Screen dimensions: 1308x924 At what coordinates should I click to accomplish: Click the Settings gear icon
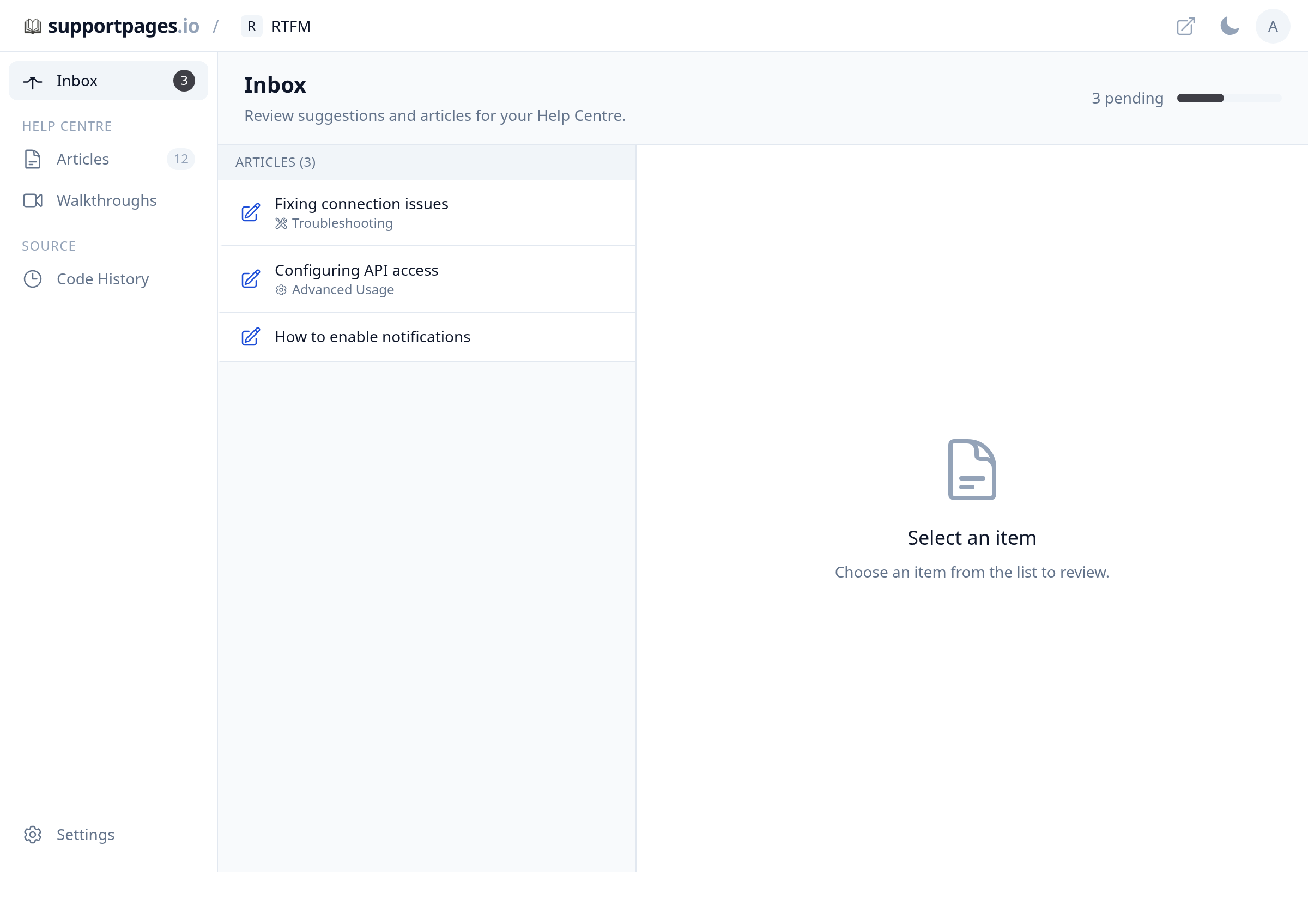[33, 835]
